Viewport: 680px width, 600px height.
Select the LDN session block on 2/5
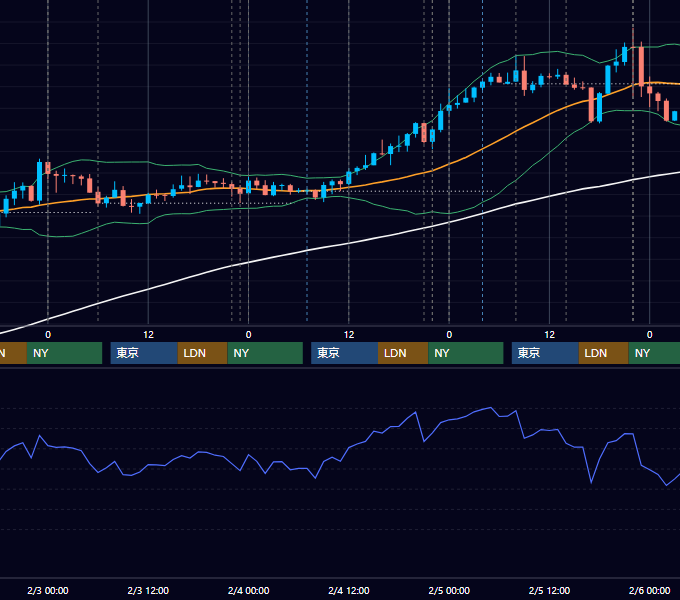[604, 353]
